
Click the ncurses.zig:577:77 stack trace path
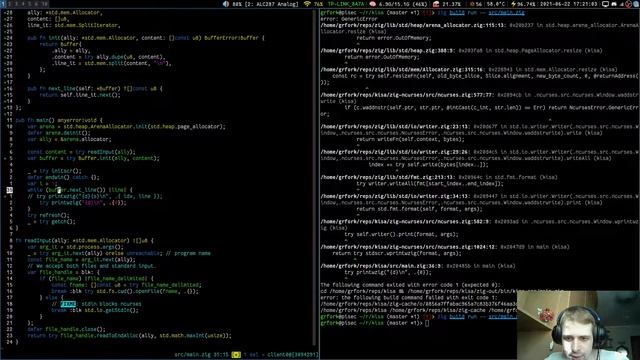tap(407, 95)
